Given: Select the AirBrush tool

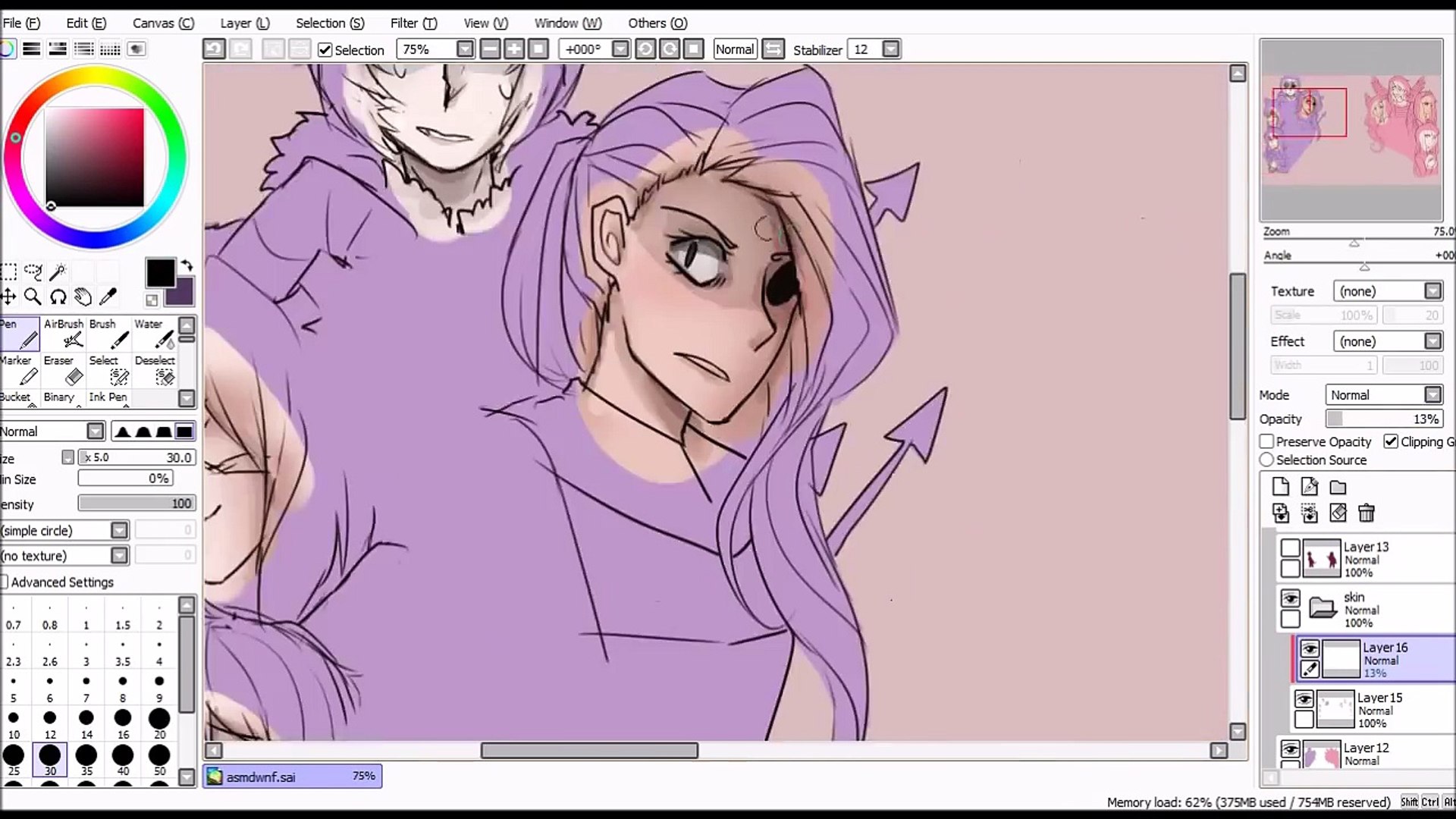Looking at the screenshot, I should point(64,334).
